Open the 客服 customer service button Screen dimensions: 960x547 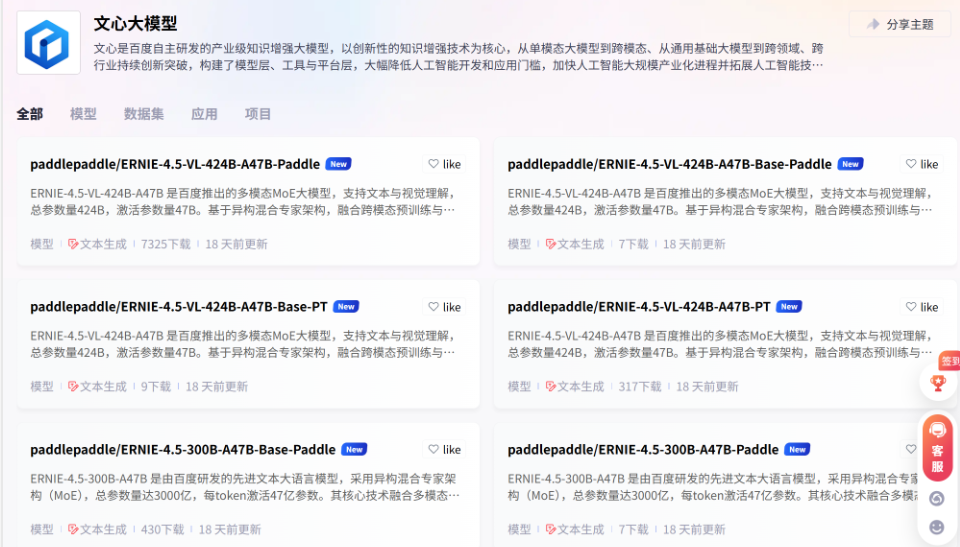tap(937, 448)
